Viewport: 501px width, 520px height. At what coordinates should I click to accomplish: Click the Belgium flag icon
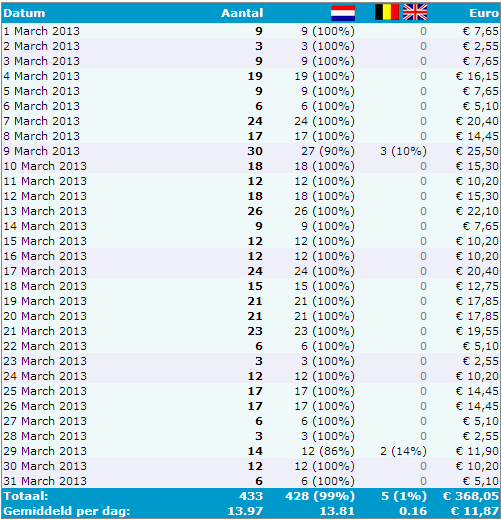tap(387, 12)
